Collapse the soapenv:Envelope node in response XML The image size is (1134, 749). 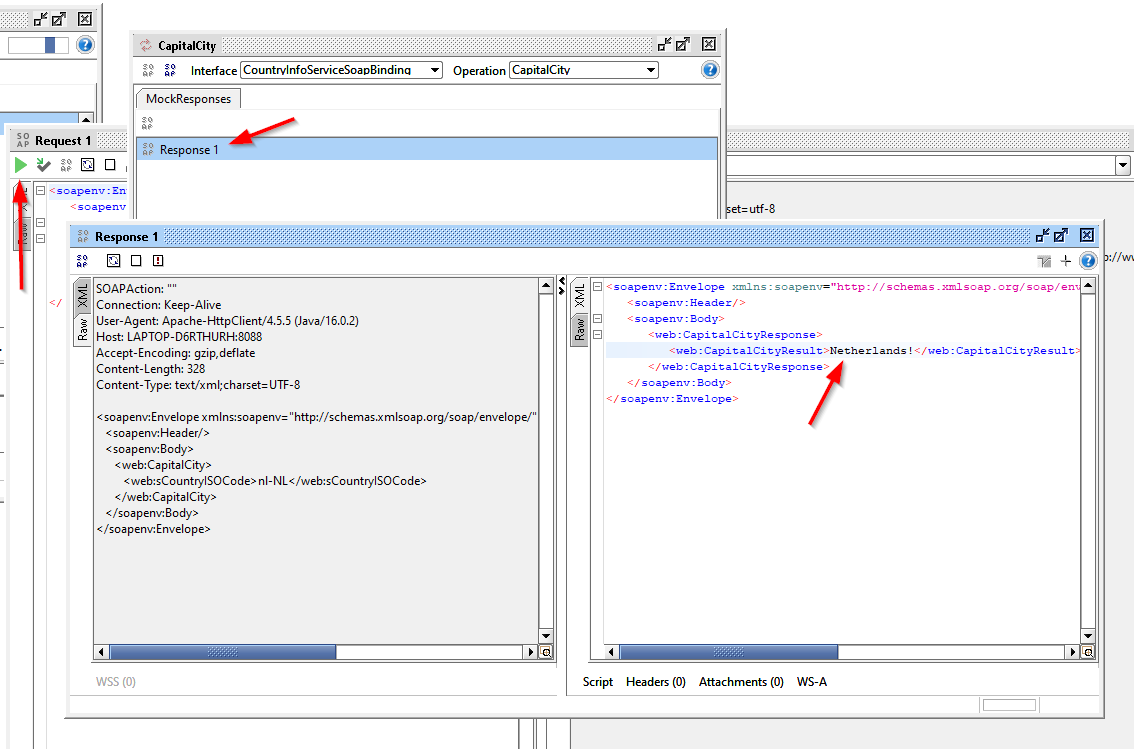[x=597, y=286]
